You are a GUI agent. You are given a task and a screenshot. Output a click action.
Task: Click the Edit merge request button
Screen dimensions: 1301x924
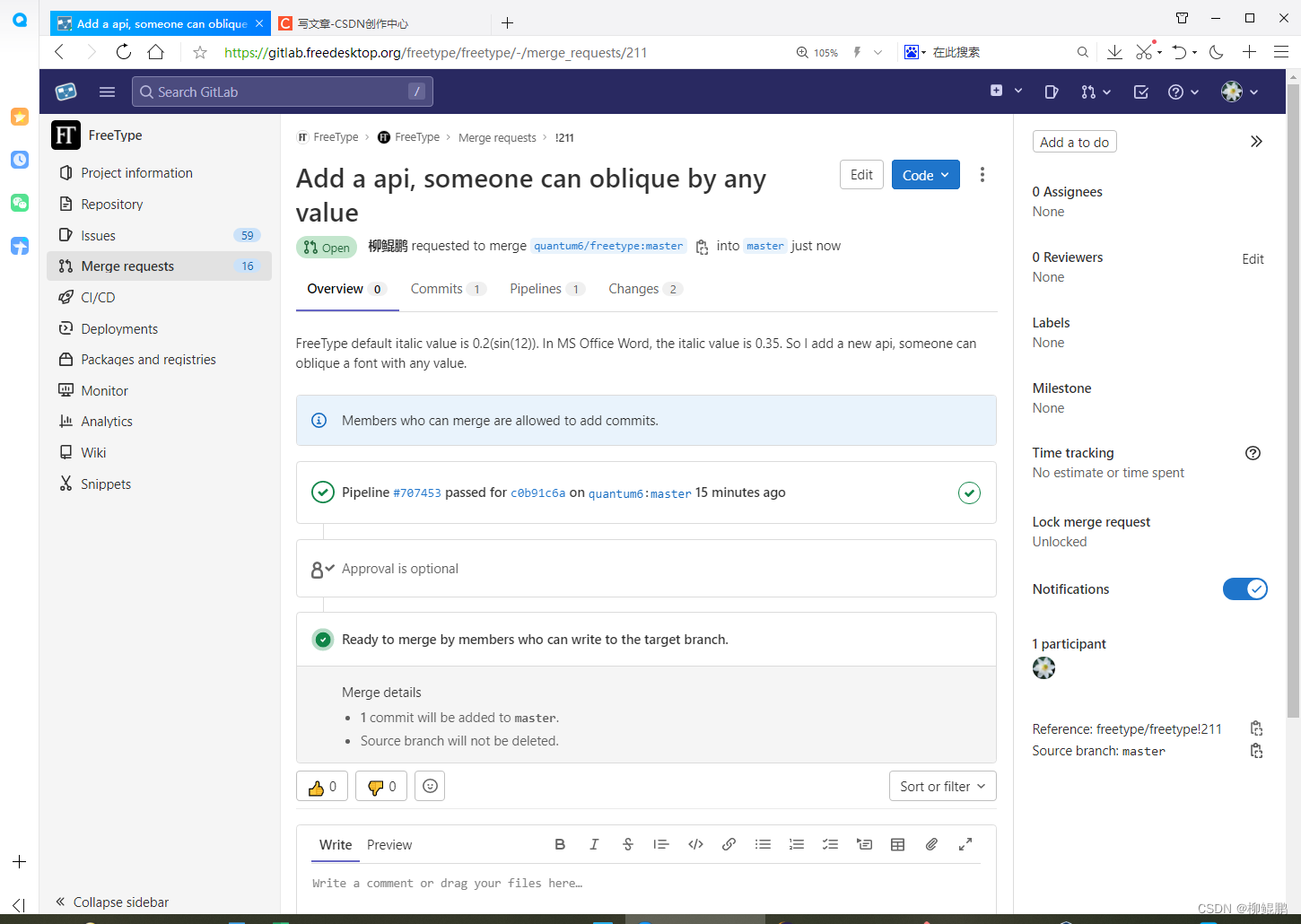pyautogui.click(x=861, y=175)
